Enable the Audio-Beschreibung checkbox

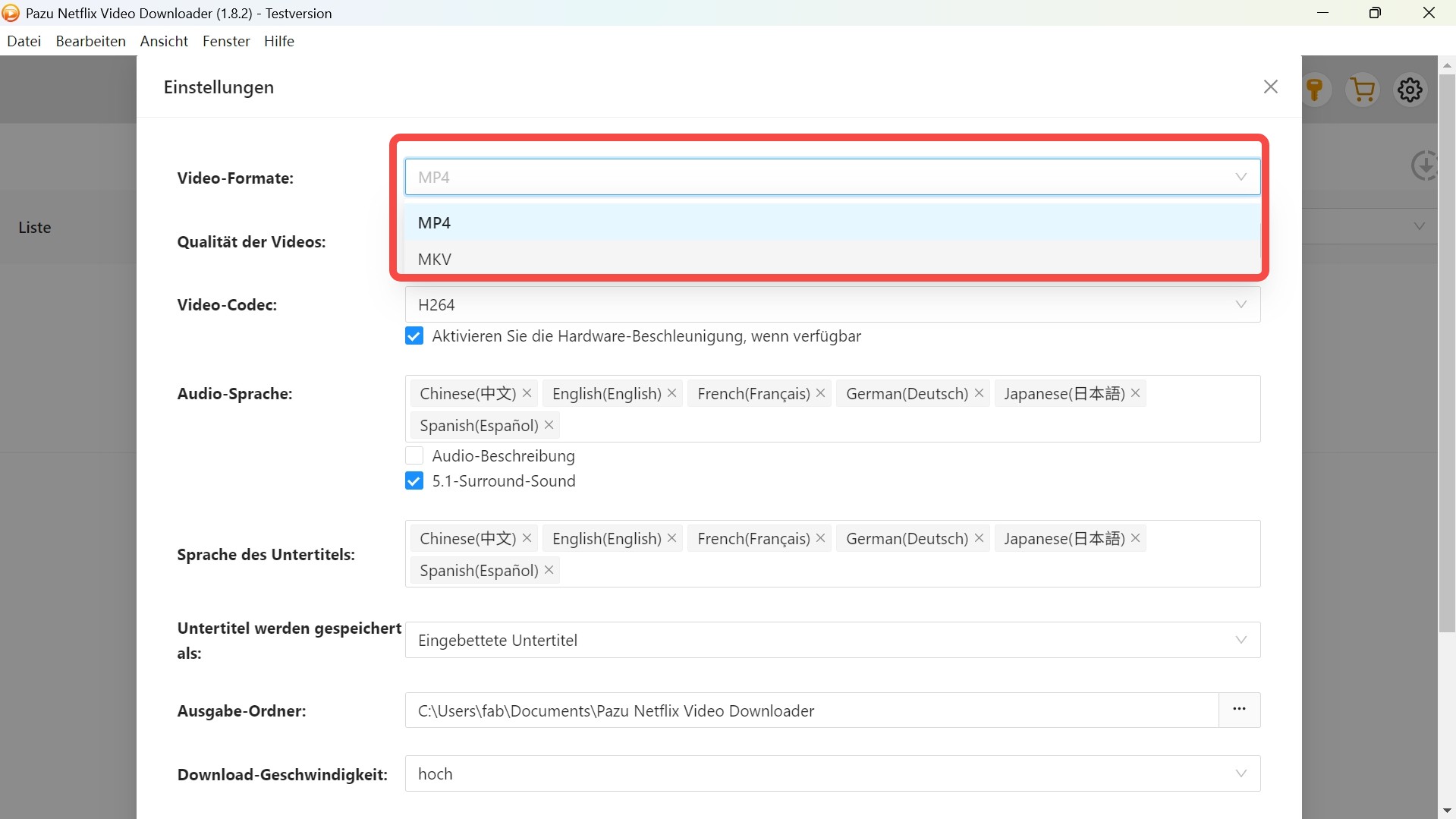tap(414, 456)
